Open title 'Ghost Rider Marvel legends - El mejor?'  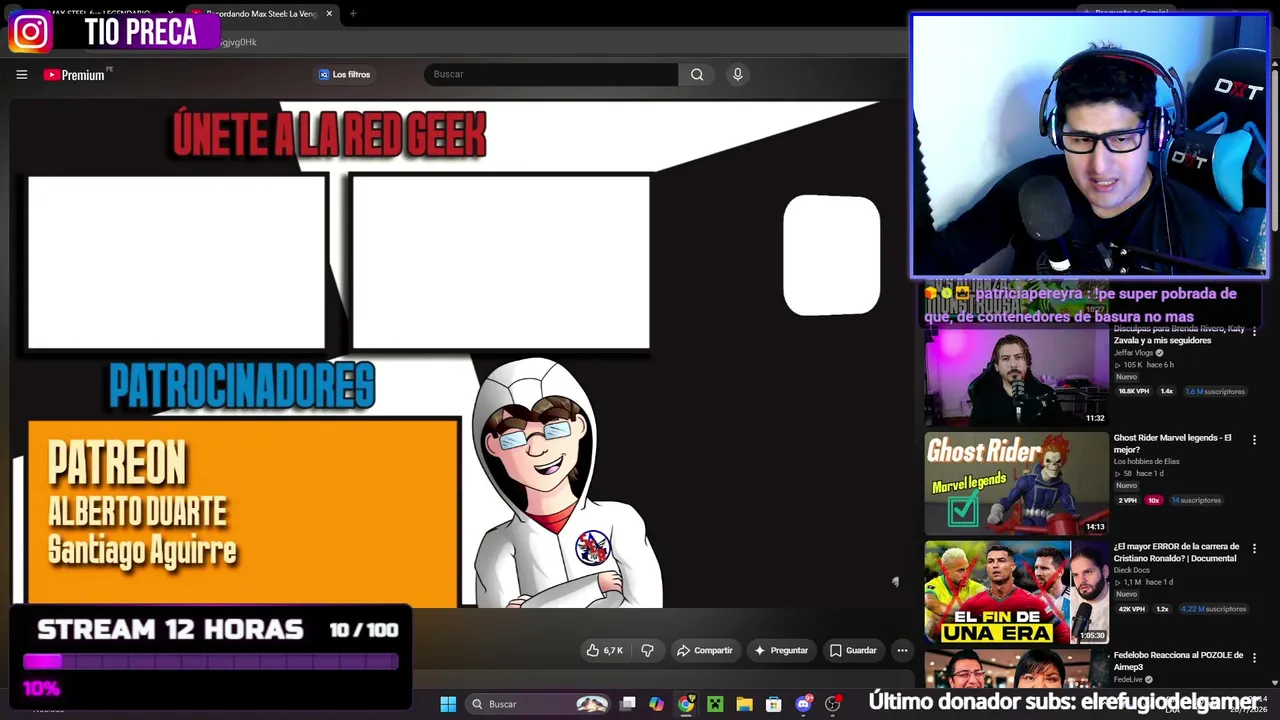pos(1173,444)
